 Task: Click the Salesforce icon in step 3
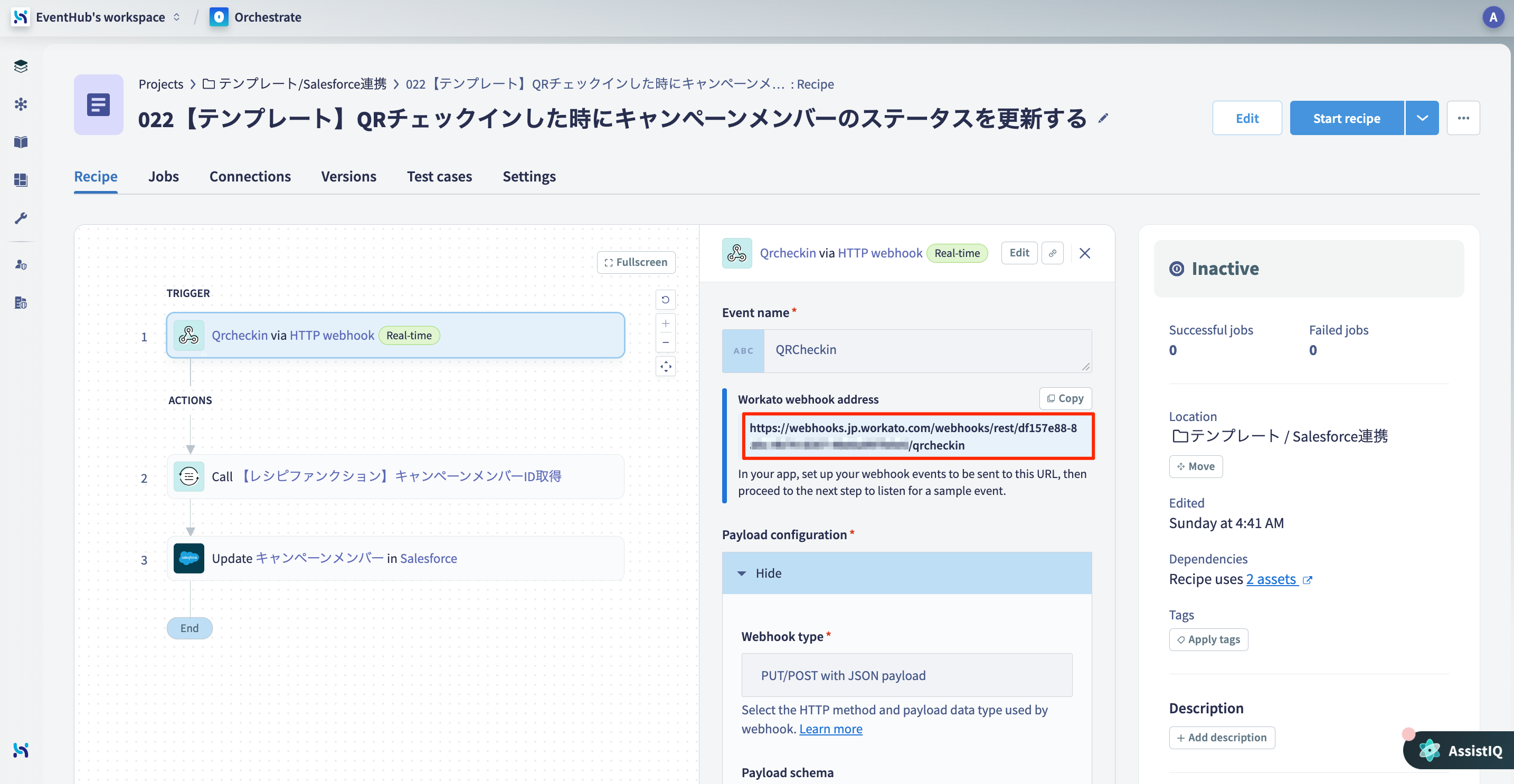188,558
